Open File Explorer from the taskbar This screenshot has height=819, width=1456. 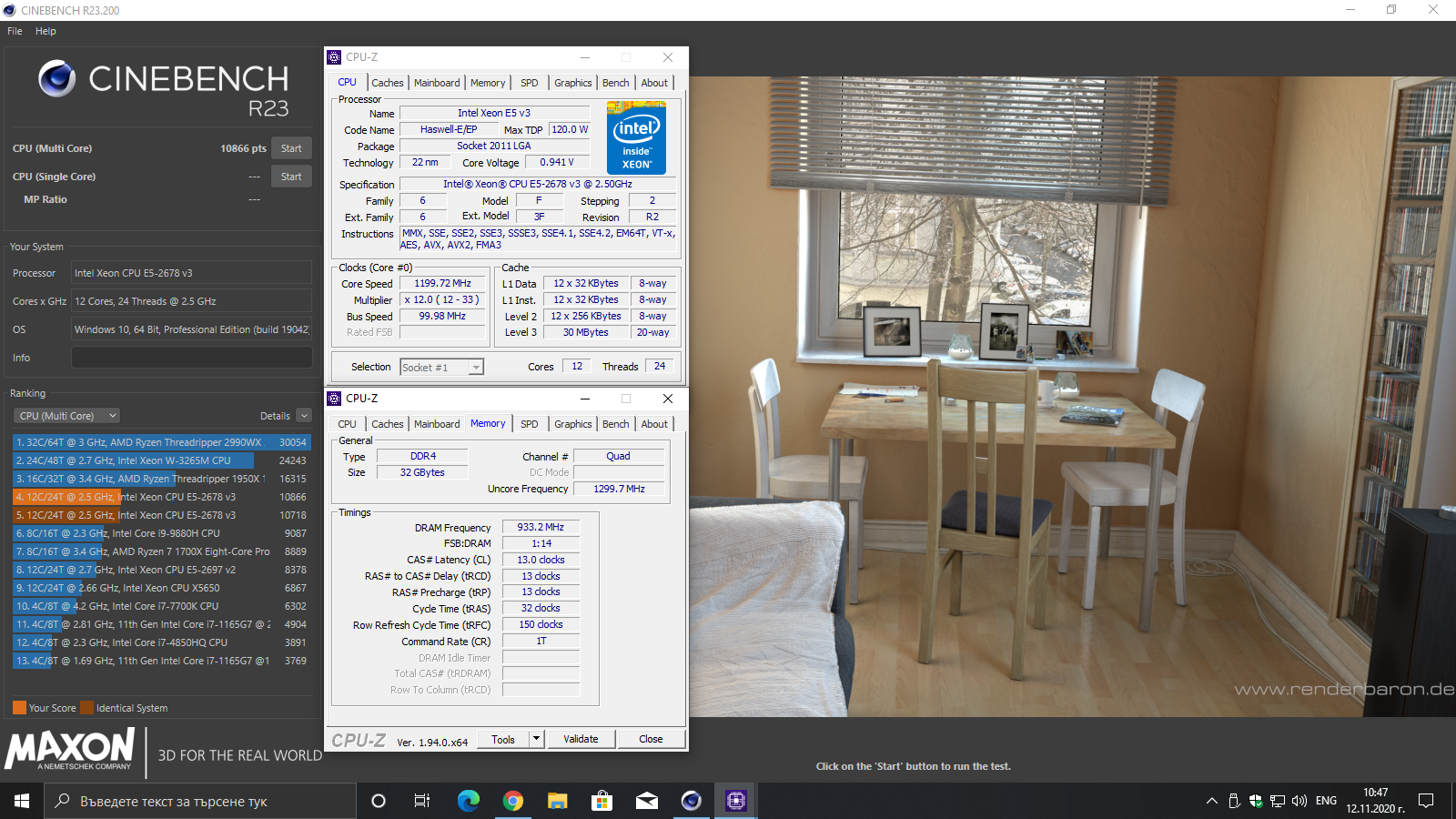pos(557,801)
